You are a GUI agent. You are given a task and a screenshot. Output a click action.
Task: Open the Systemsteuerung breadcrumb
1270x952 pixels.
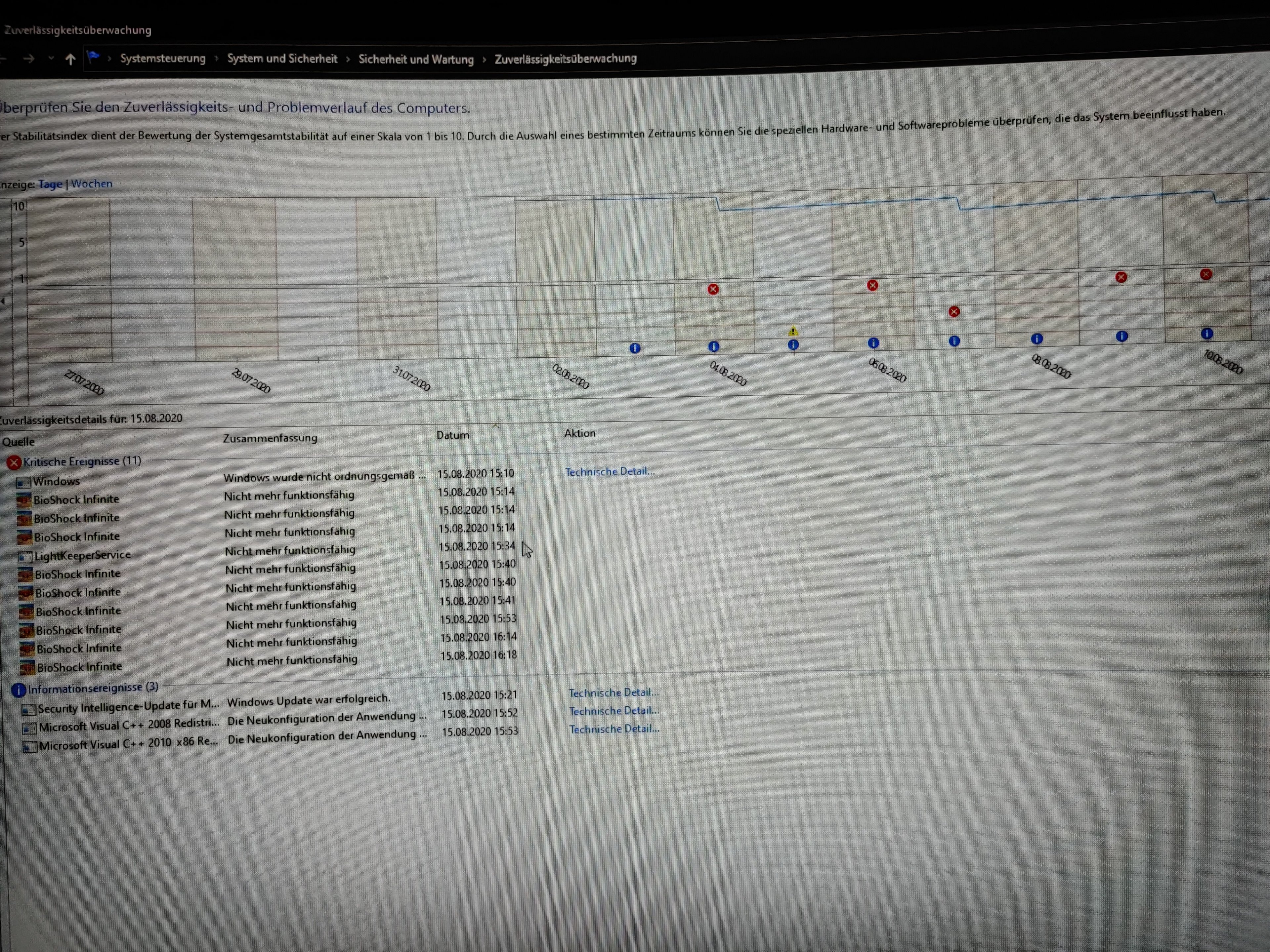162,59
